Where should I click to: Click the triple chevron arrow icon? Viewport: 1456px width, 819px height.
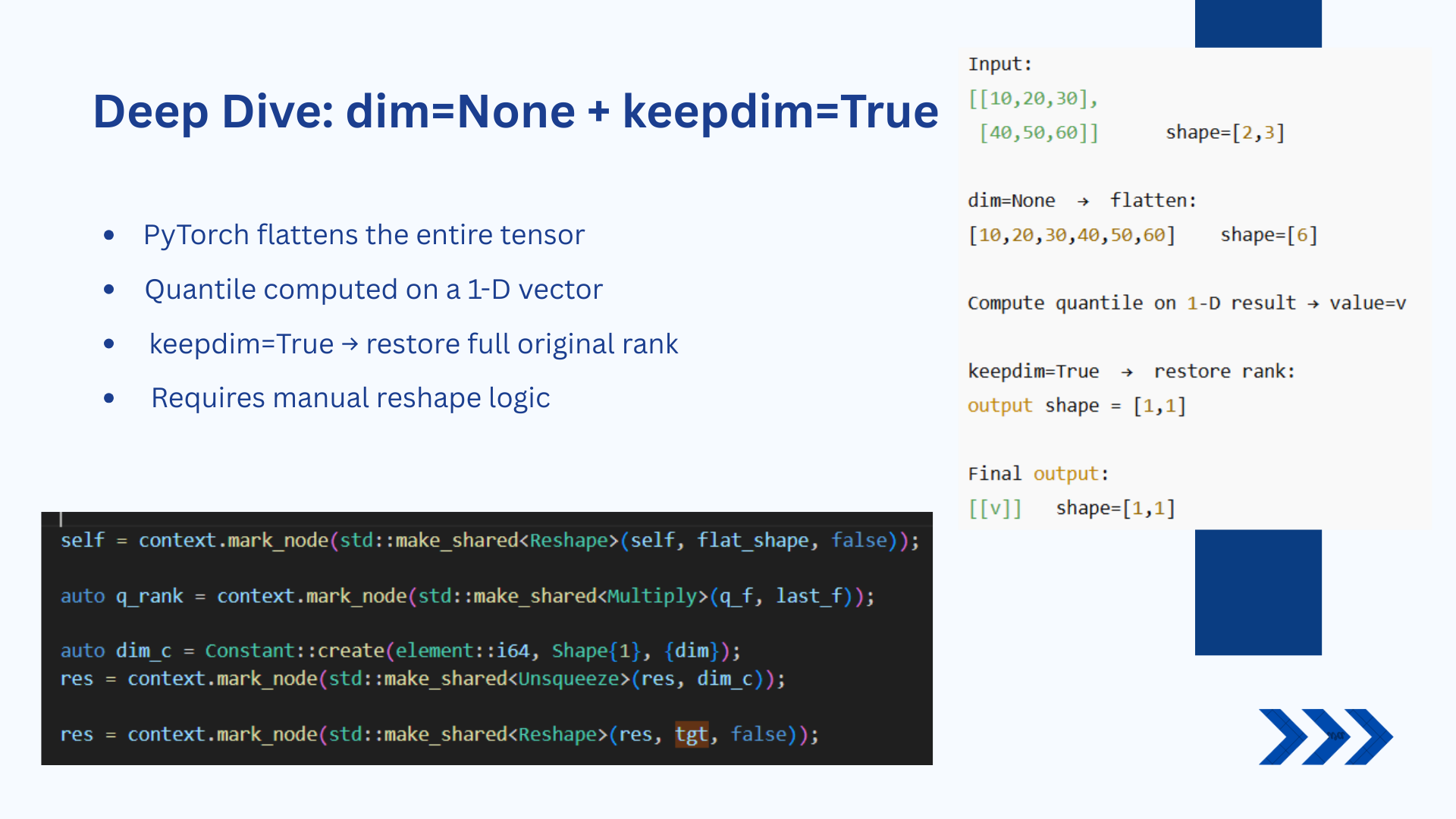[1325, 736]
